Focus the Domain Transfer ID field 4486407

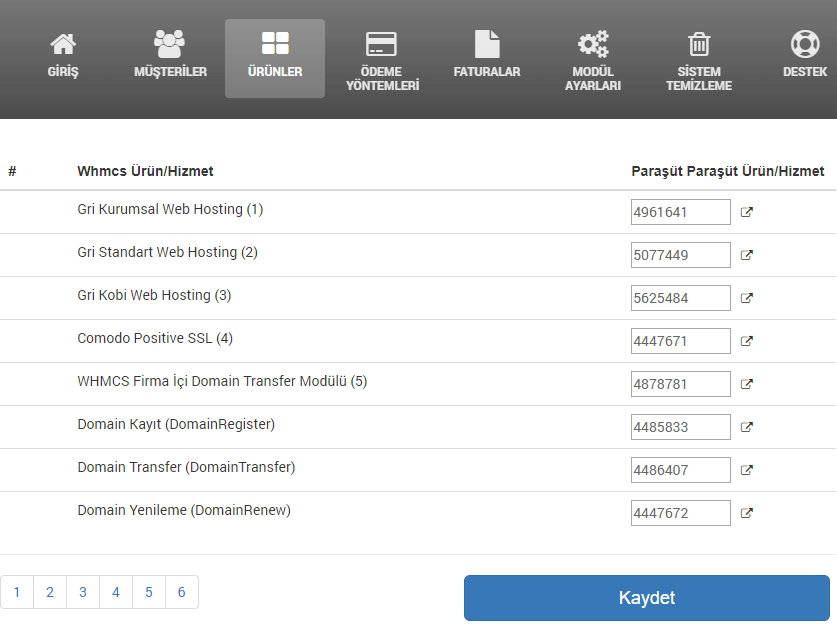tap(681, 470)
